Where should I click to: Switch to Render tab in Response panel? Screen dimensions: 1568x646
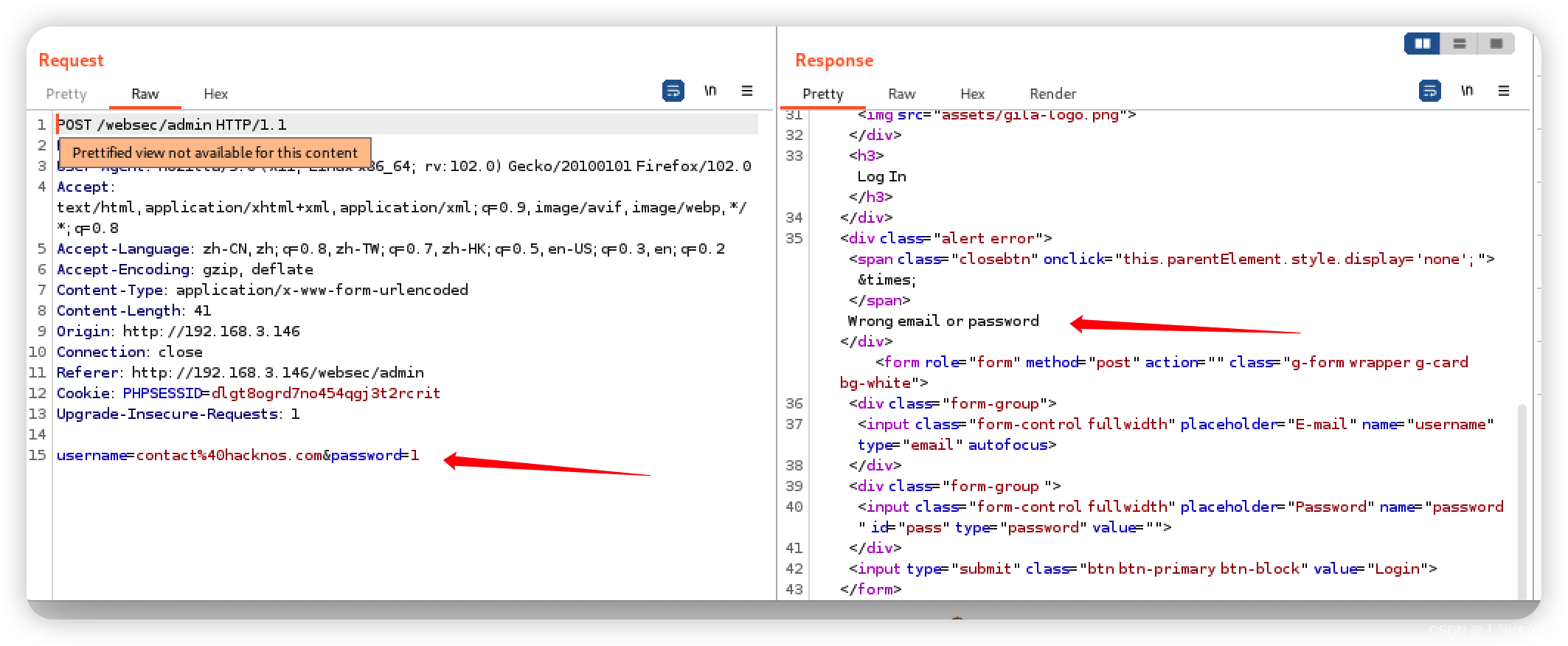pos(1053,94)
